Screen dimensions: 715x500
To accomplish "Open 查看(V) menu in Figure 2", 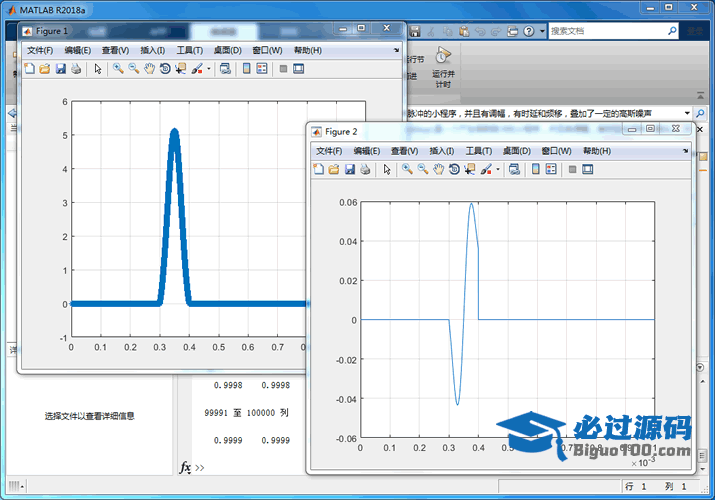I will coord(404,151).
